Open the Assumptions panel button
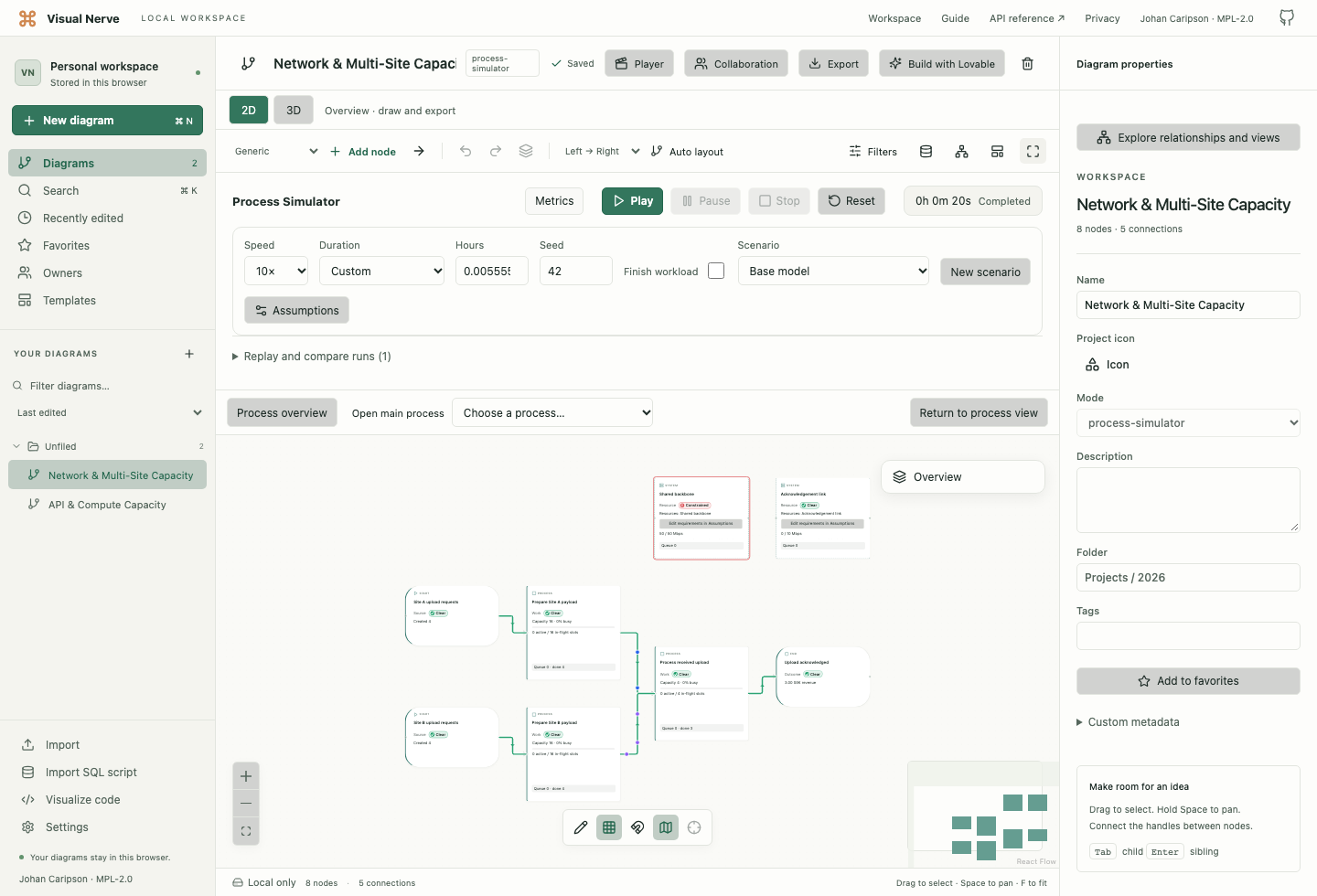 pos(296,310)
